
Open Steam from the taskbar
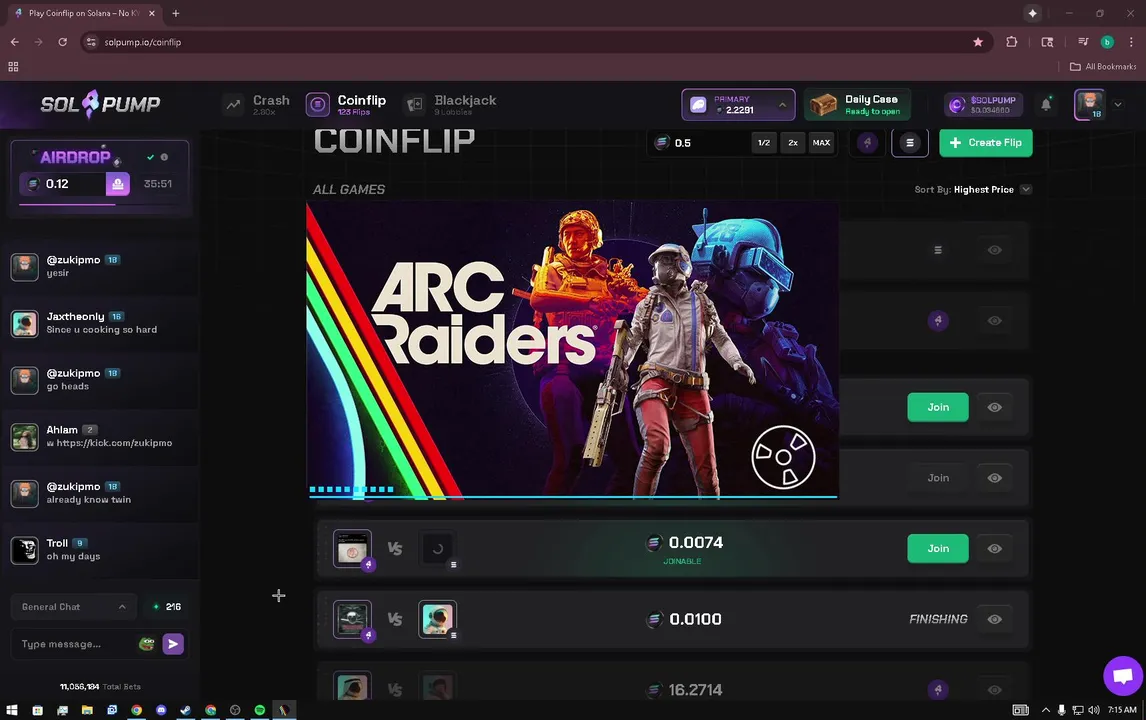tap(186, 710)
